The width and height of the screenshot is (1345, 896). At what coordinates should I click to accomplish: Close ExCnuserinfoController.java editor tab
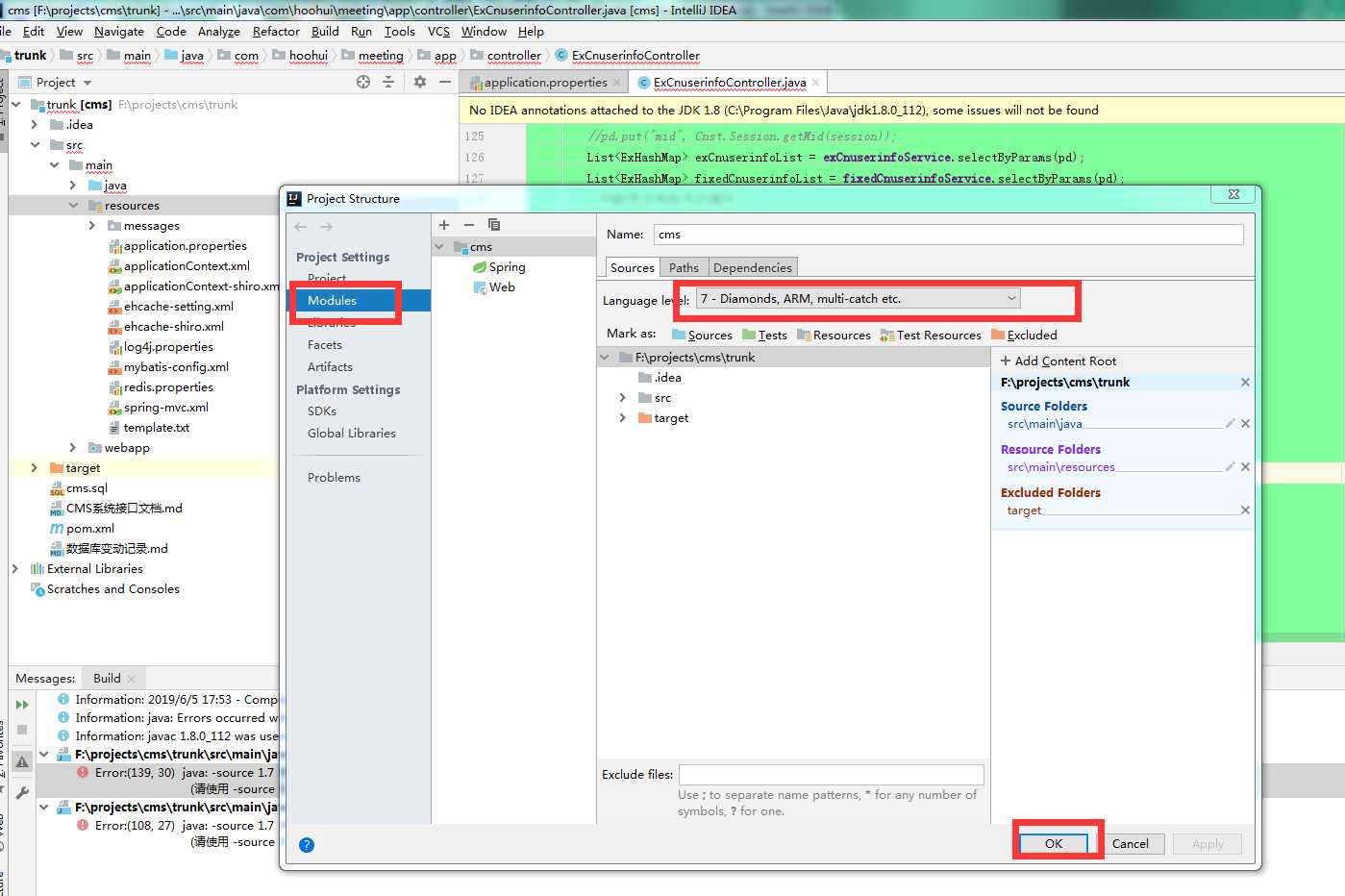(x=815, y=83)
